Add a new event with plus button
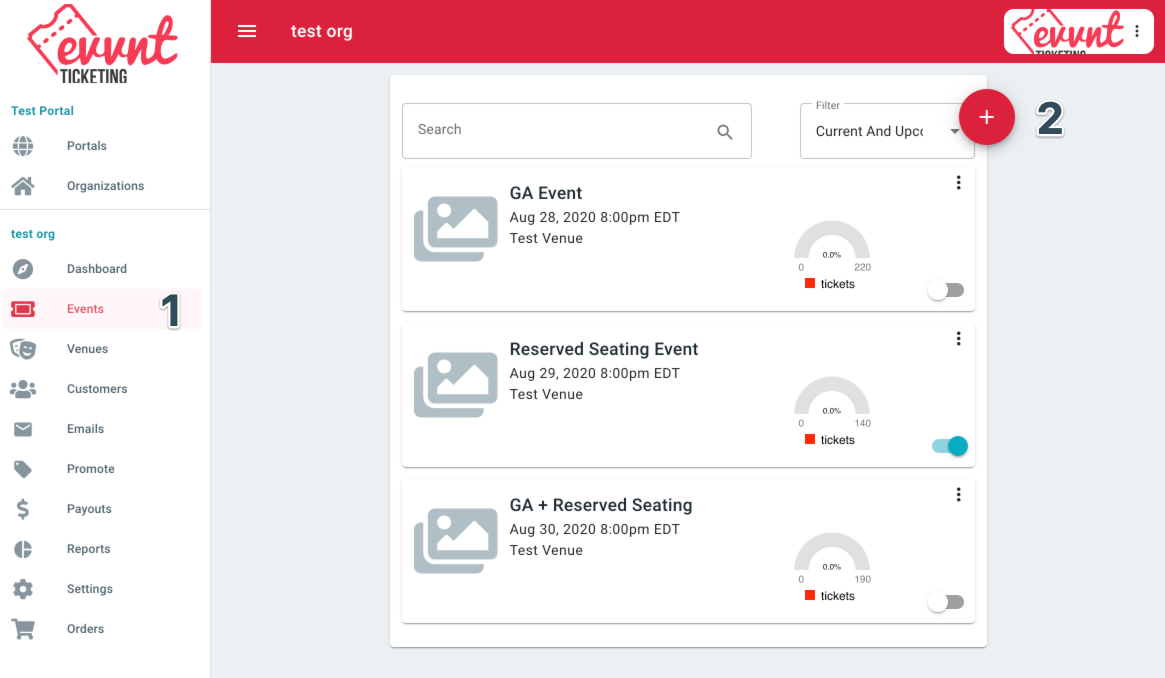This screenshot has width=1165, height=678. (x=987, y=117)
